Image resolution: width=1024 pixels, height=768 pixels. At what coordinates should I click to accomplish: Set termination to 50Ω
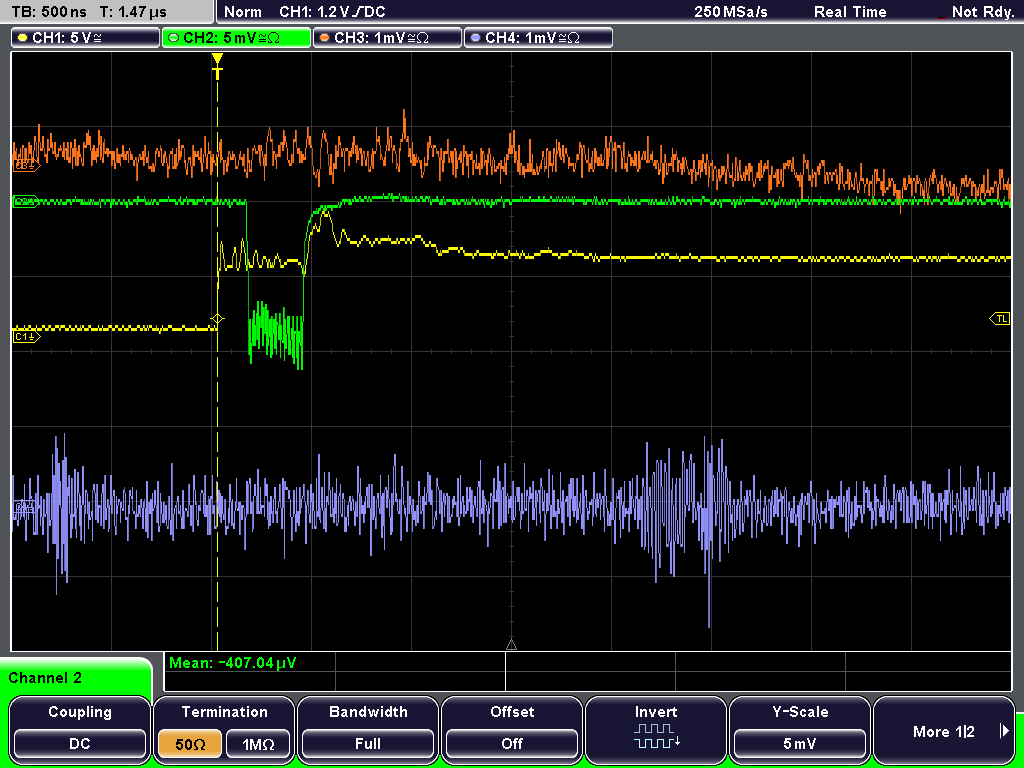(190, 743)
